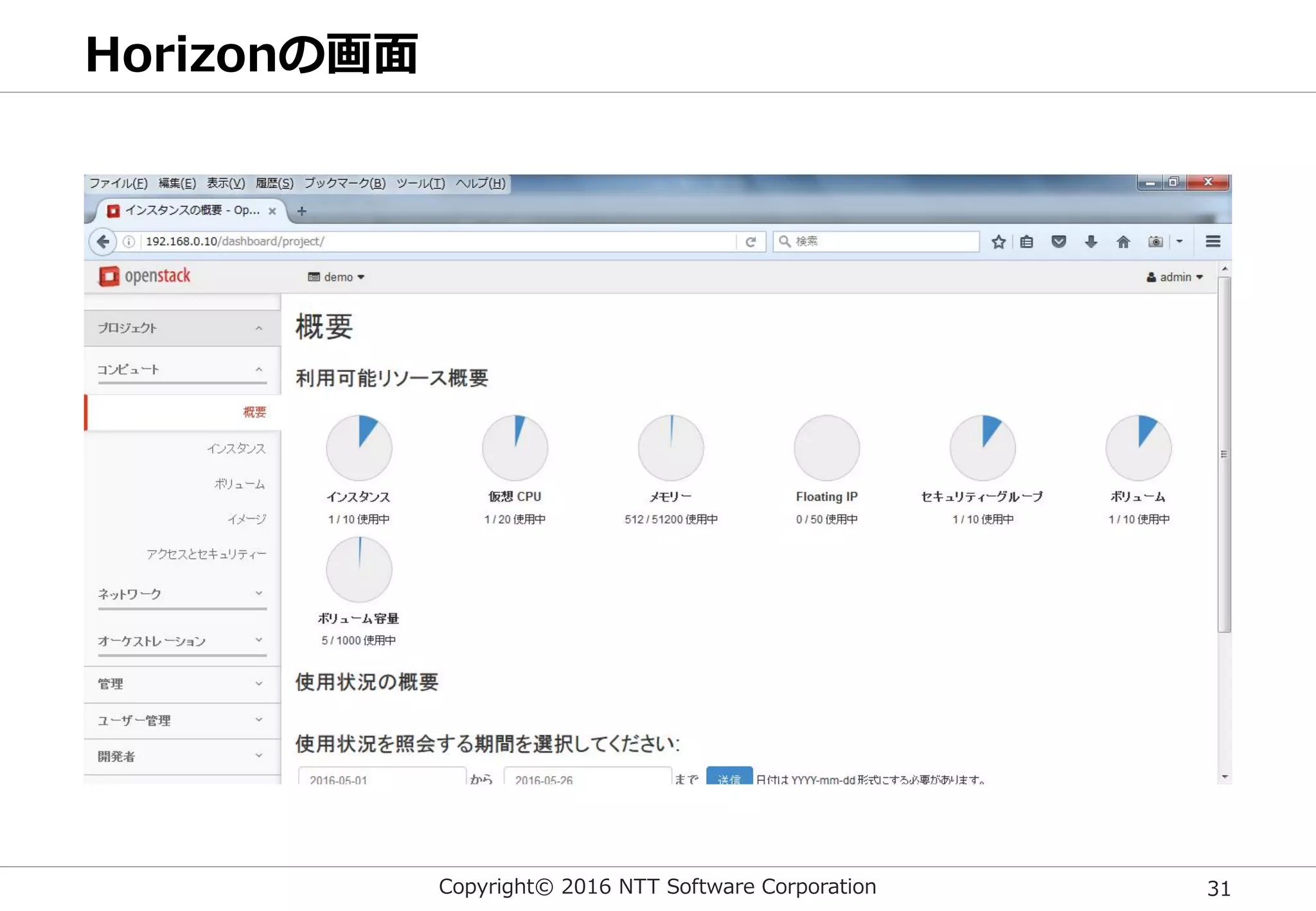This screenshot has height=911, width=1316.
Task: Open the 表示(V) menu
Action: pos(226,183)
